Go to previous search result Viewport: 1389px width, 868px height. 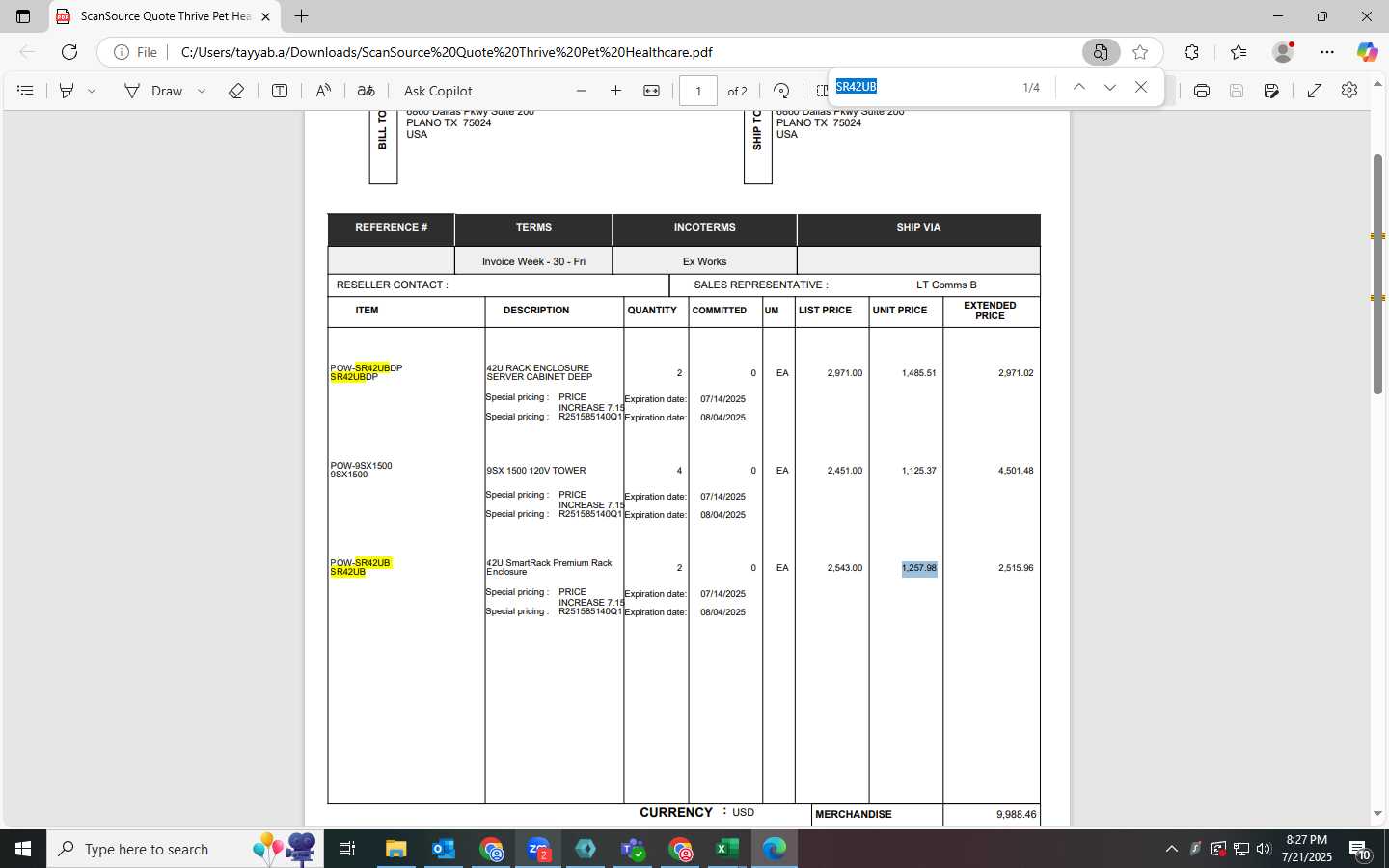pos(1079,87)
